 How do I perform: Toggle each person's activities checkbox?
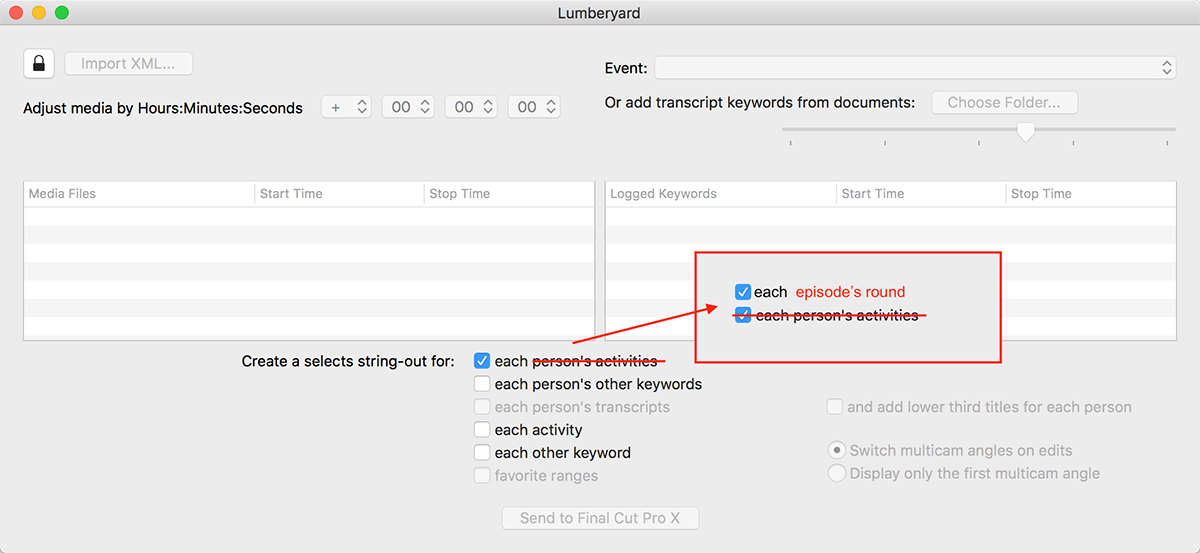point(482,360)
